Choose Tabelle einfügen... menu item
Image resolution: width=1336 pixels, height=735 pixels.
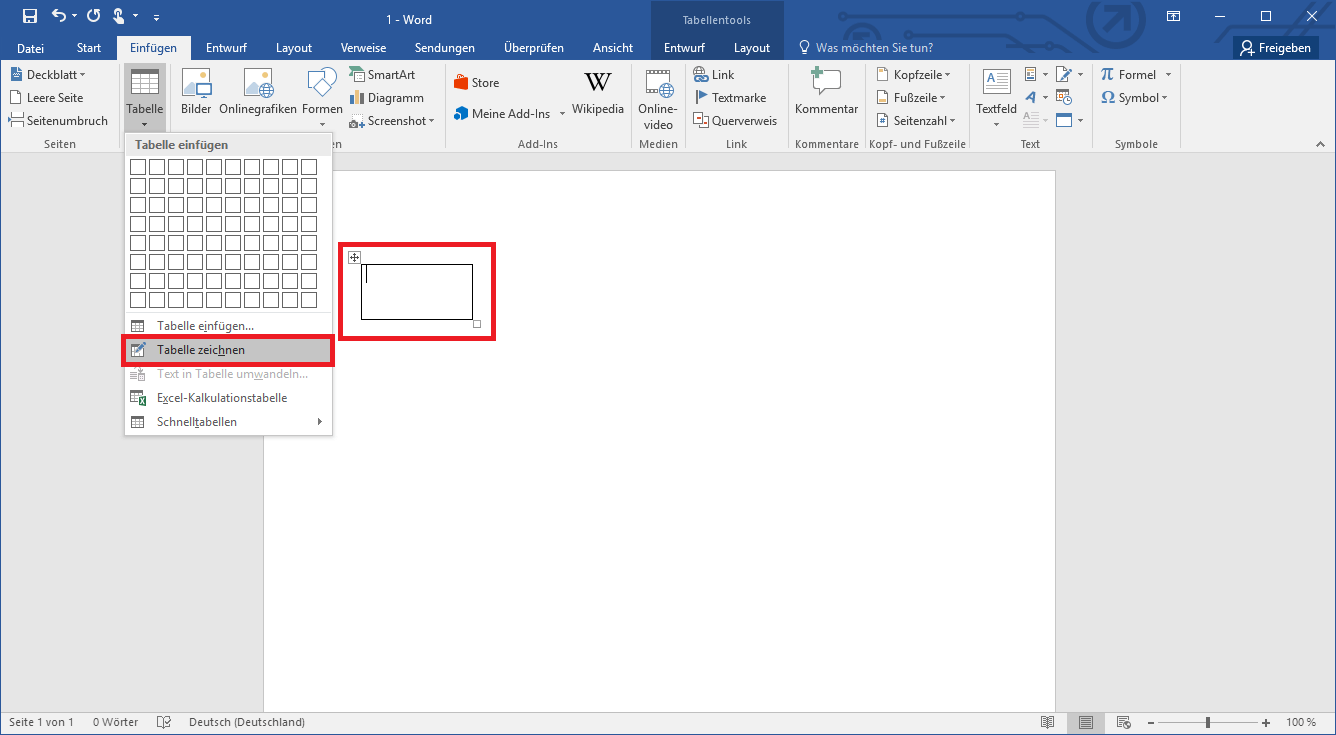[228, 326]
